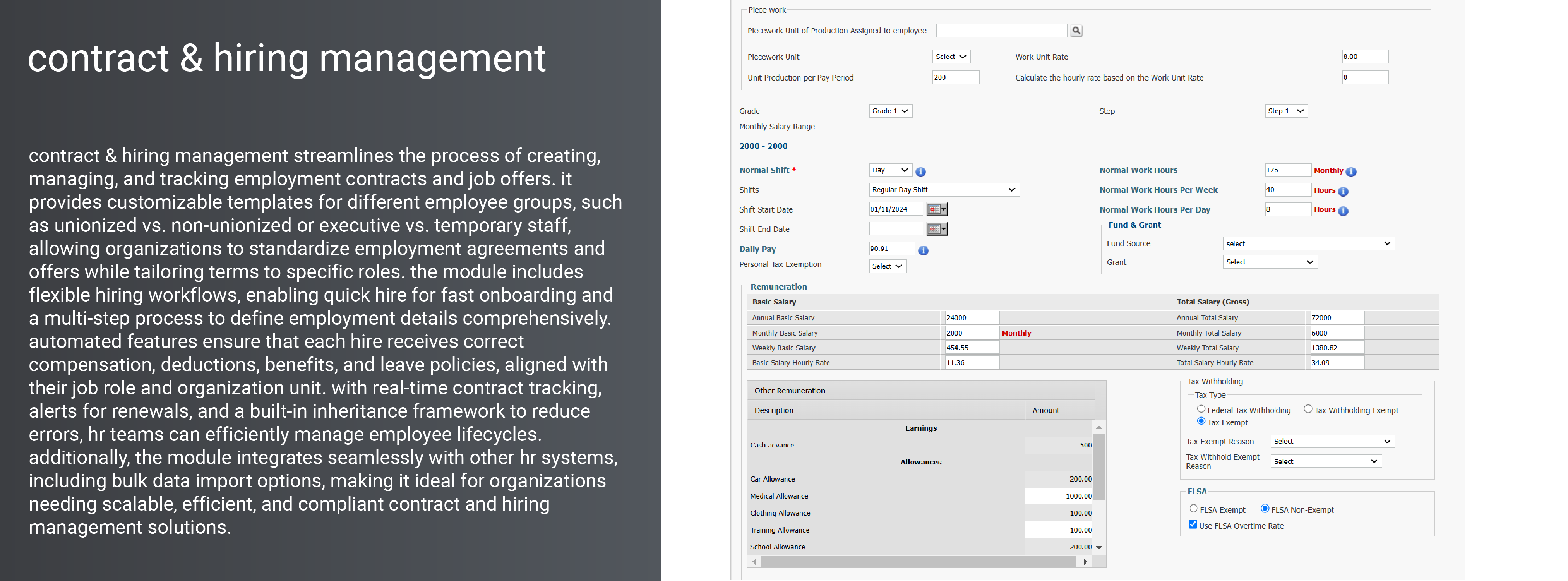Click the 2000 - 2000 salary range text
Image resolution: width=1568 pixels, height=581 pixels.
pyautogui.click(x=763, y=146)
